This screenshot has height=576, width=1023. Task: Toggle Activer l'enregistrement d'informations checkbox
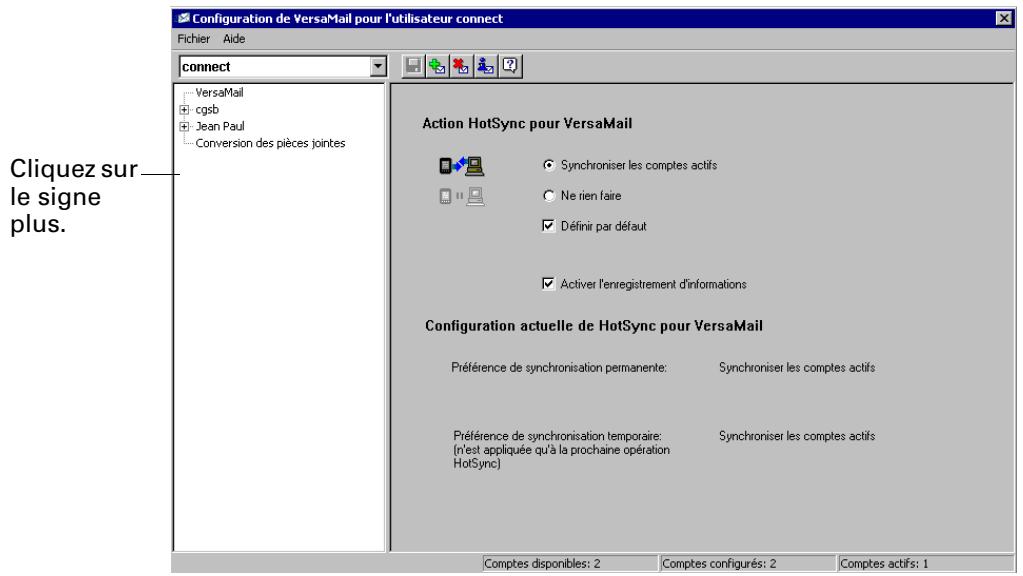point(548,284)
